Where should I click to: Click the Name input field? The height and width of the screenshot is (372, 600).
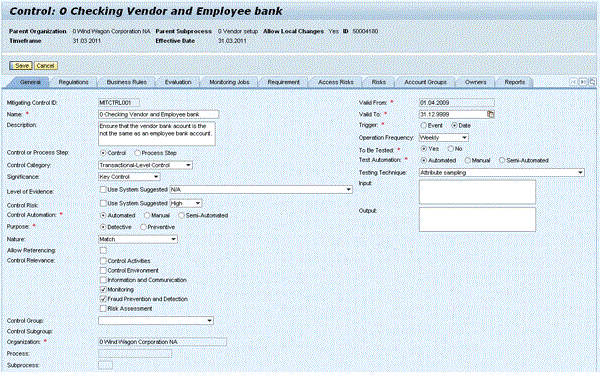click(x=158, y=114)
